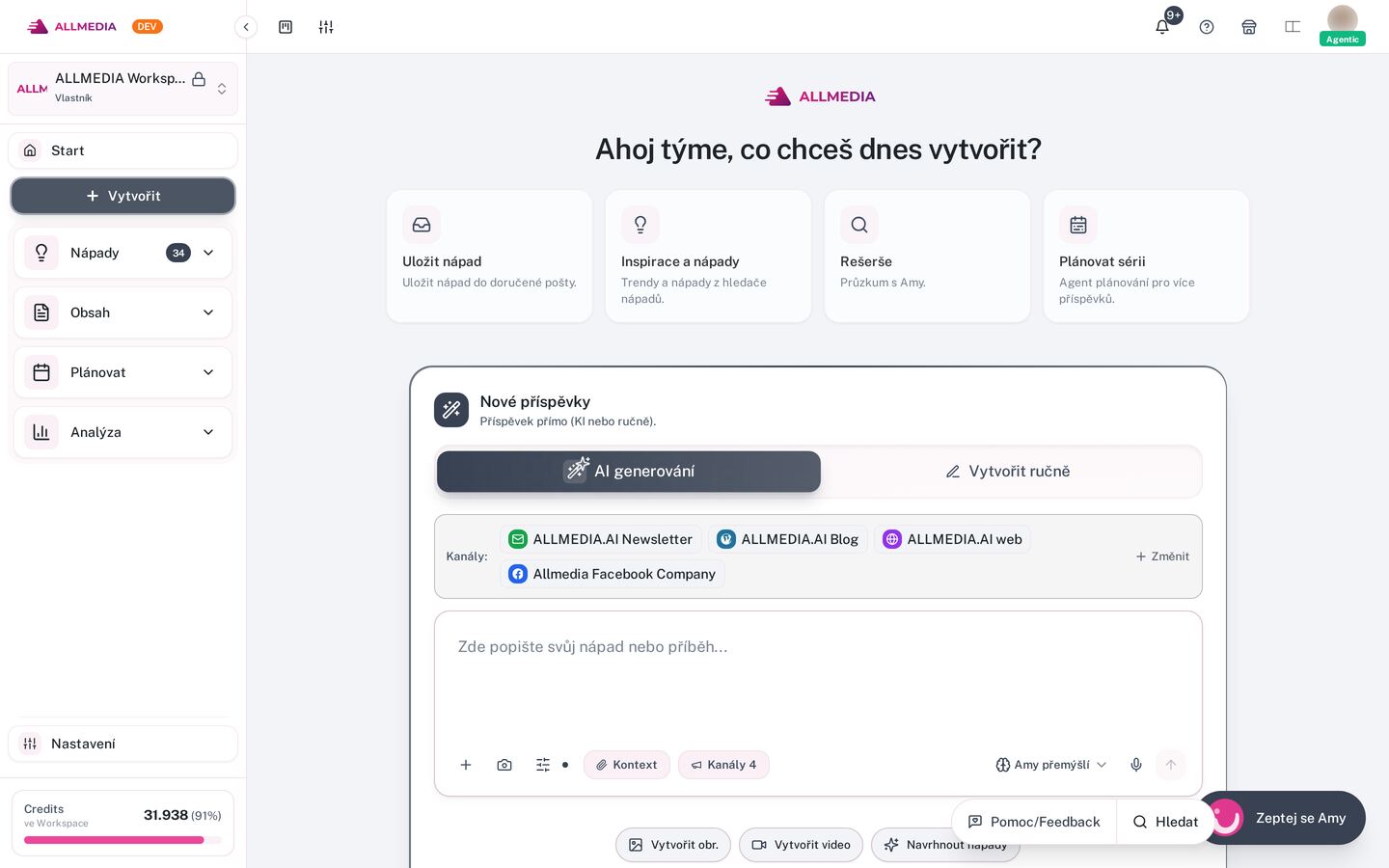Click the camera icon in composer
1389x868 pixels.
click(504, 765)
